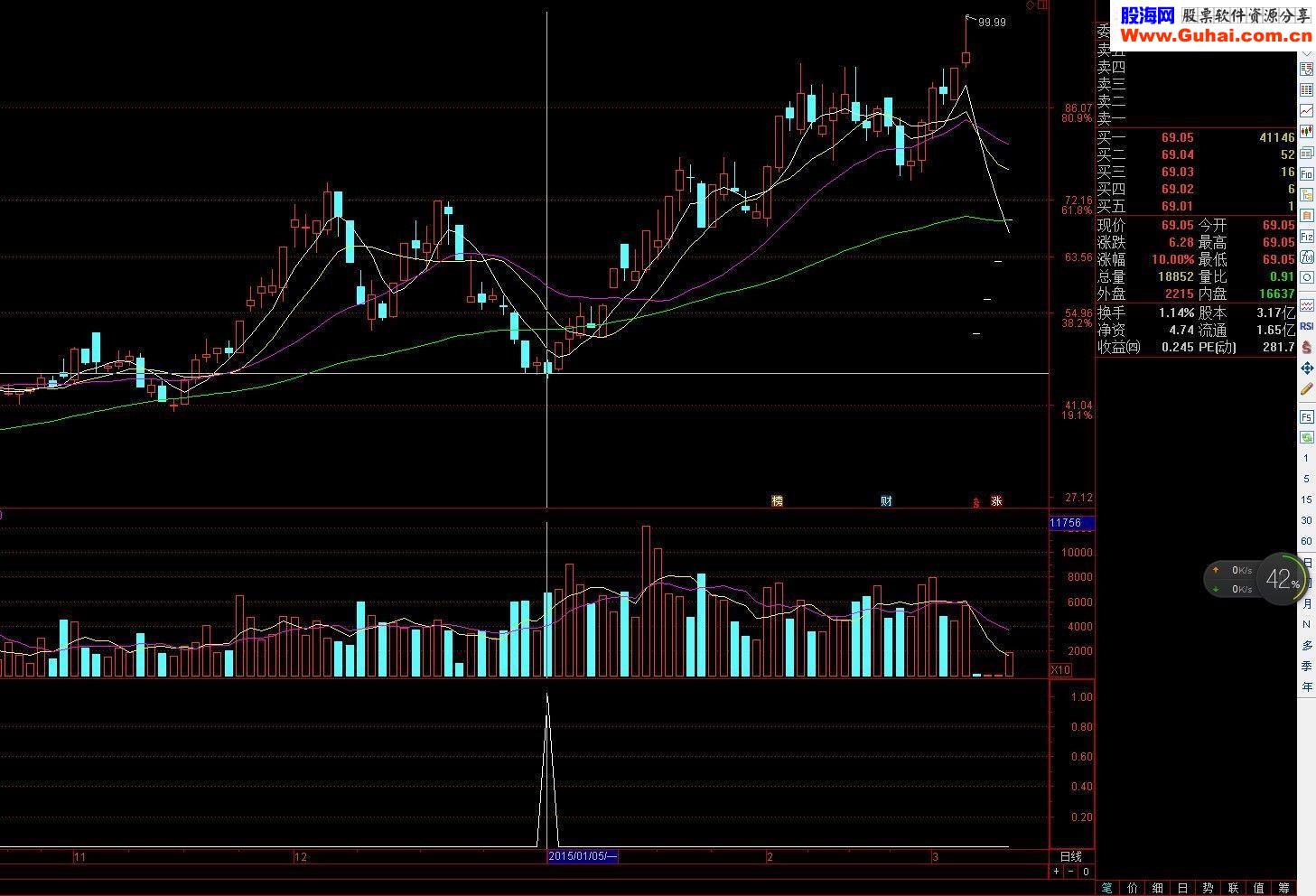The height and width of the screenshot is (896, 1316).
Task: Reset zoom with '0' button
Action: pos(1087,872)
